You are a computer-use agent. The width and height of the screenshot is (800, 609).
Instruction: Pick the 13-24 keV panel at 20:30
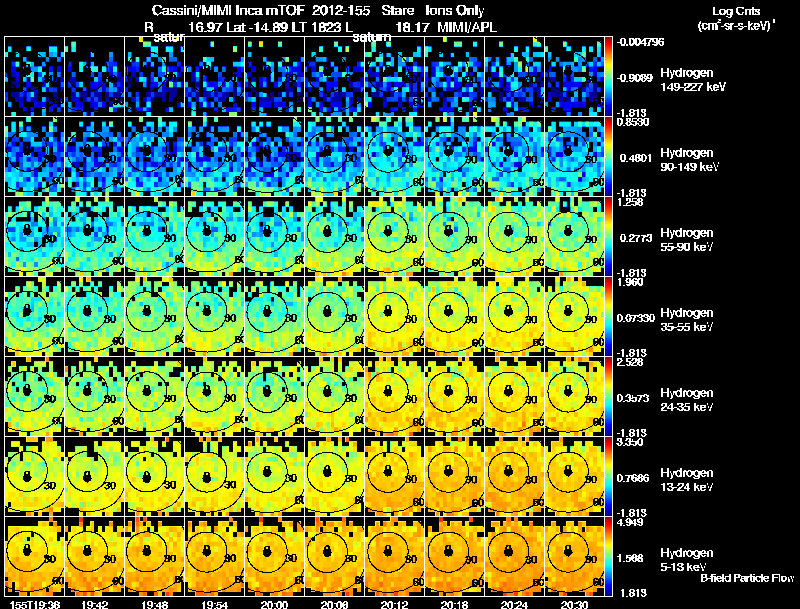[574, 476]
